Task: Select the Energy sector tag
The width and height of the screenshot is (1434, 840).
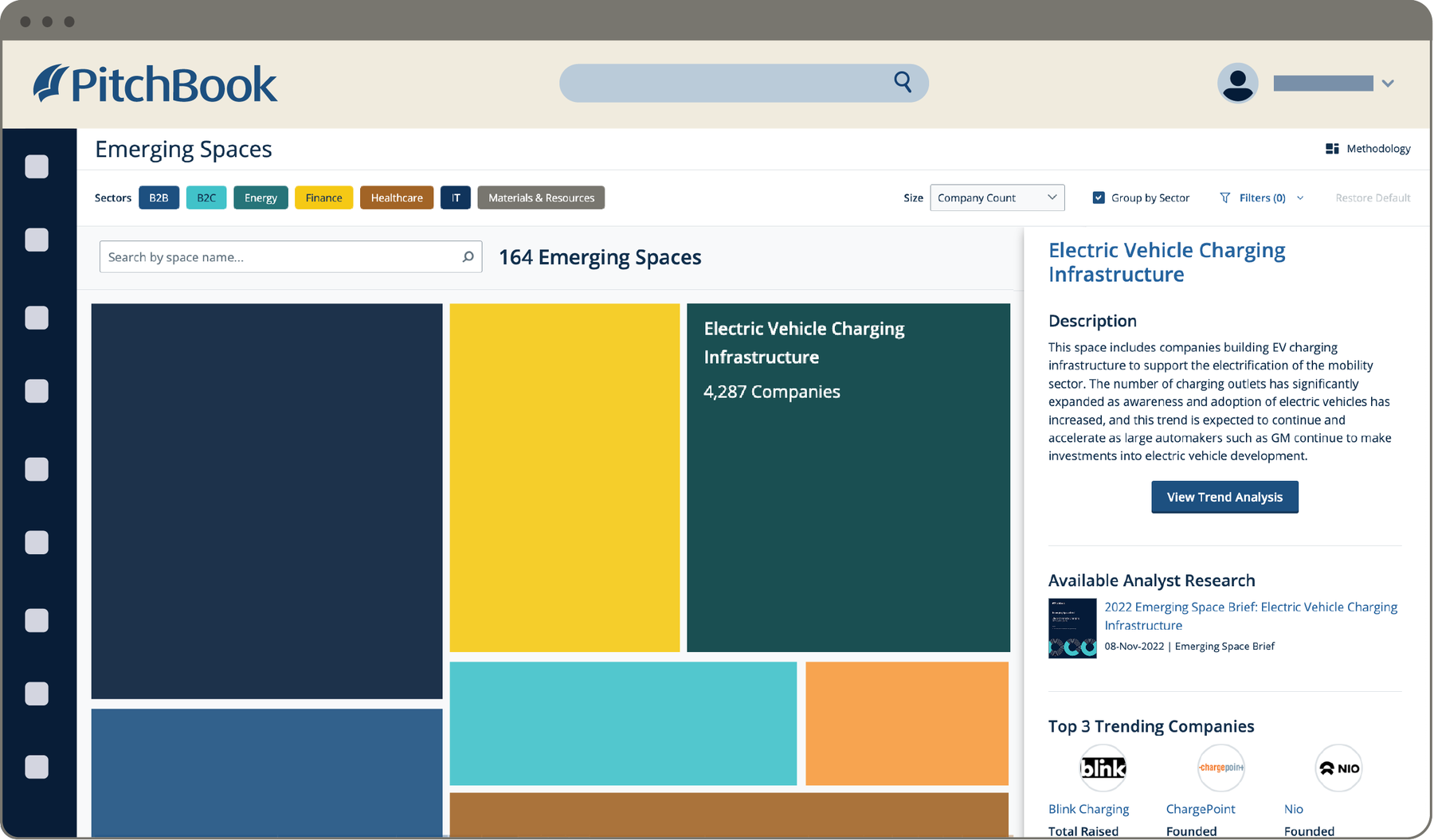Action: coord(261,197)
